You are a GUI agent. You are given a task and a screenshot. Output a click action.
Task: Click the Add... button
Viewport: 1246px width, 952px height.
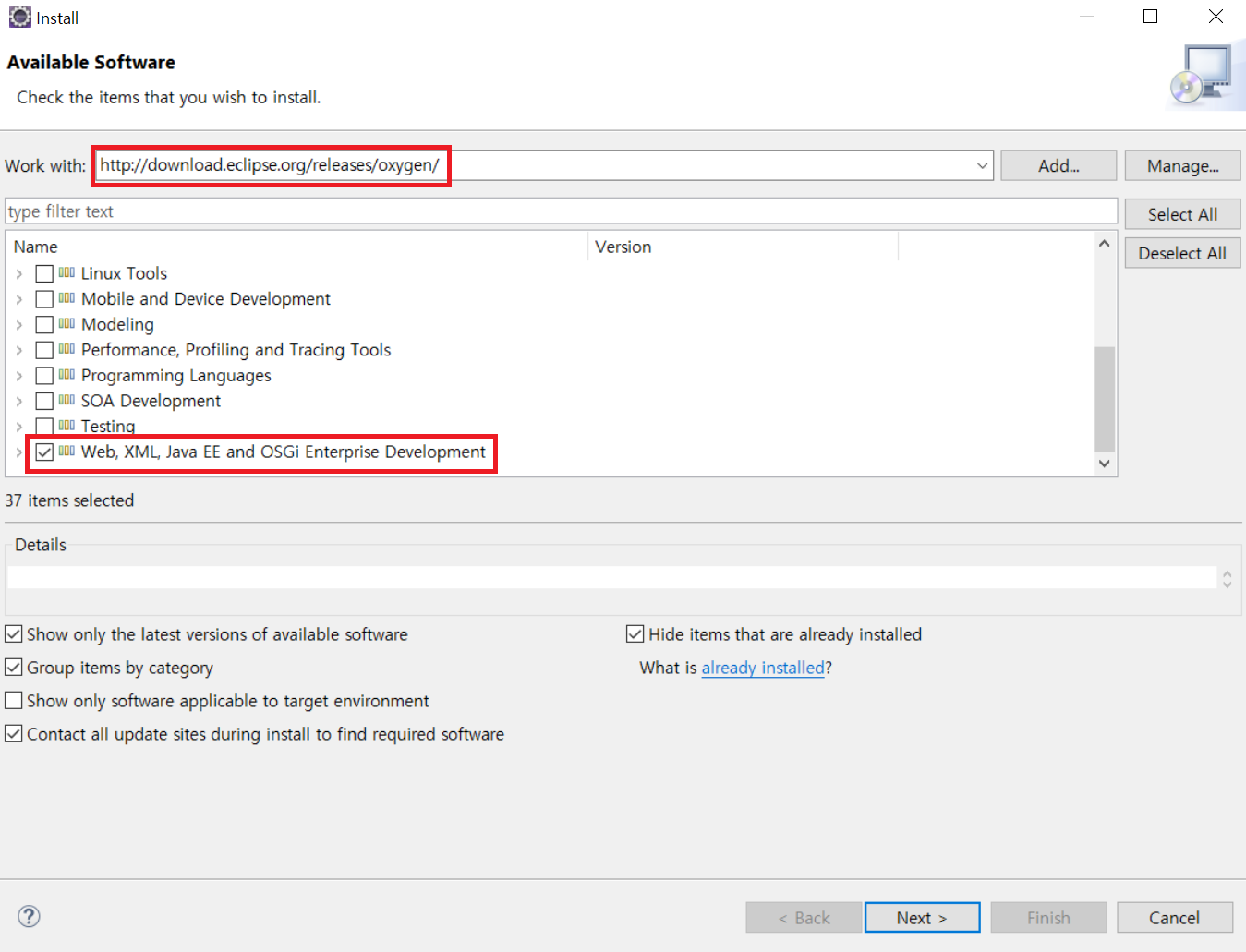(1058, 166)
